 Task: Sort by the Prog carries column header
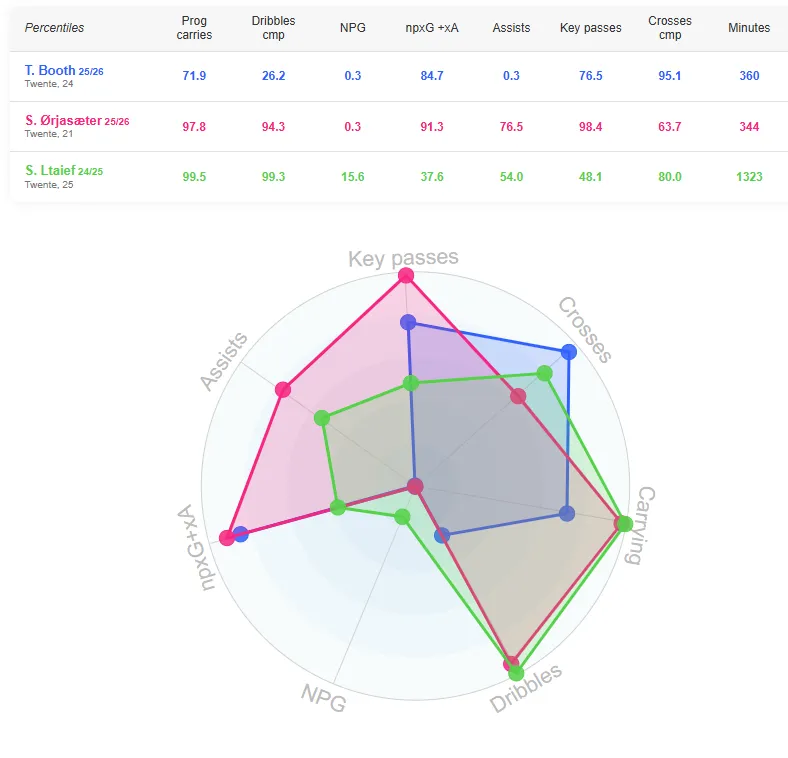click(195, 28)
